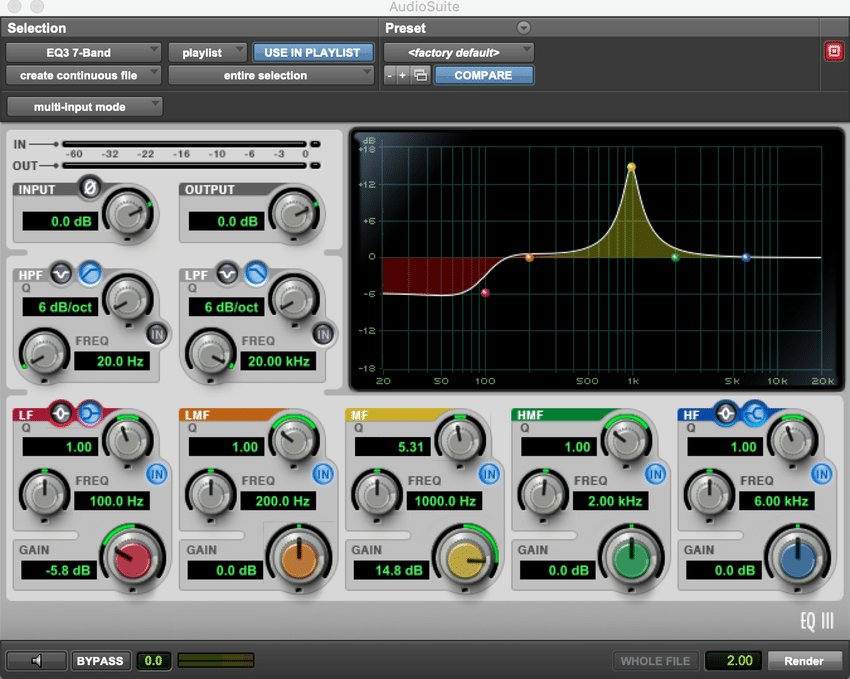Select the HPF high-pass filter type icon
The image size is (850, 679).
(90, 272)
